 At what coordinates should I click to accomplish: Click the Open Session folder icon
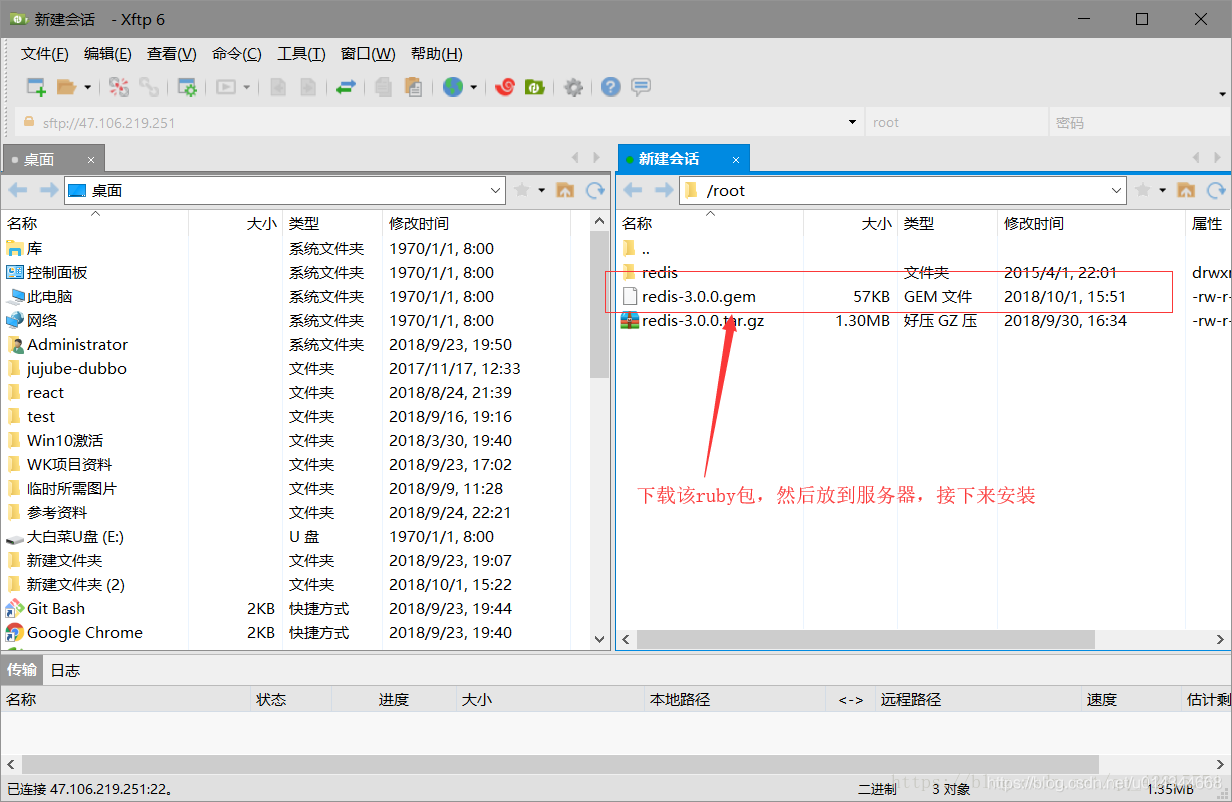(66, 87)
